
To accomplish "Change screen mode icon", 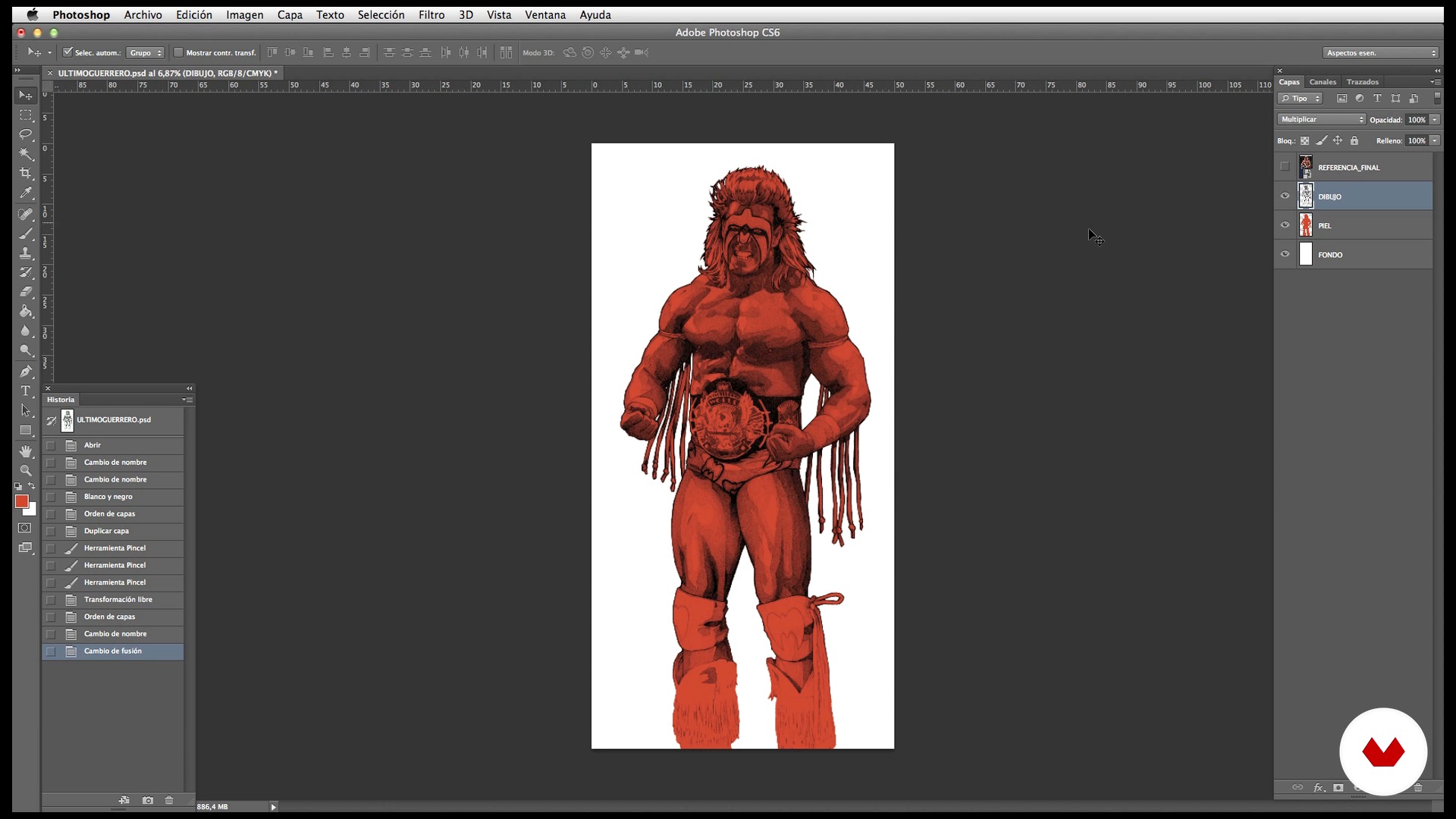I will click(25, 548).
